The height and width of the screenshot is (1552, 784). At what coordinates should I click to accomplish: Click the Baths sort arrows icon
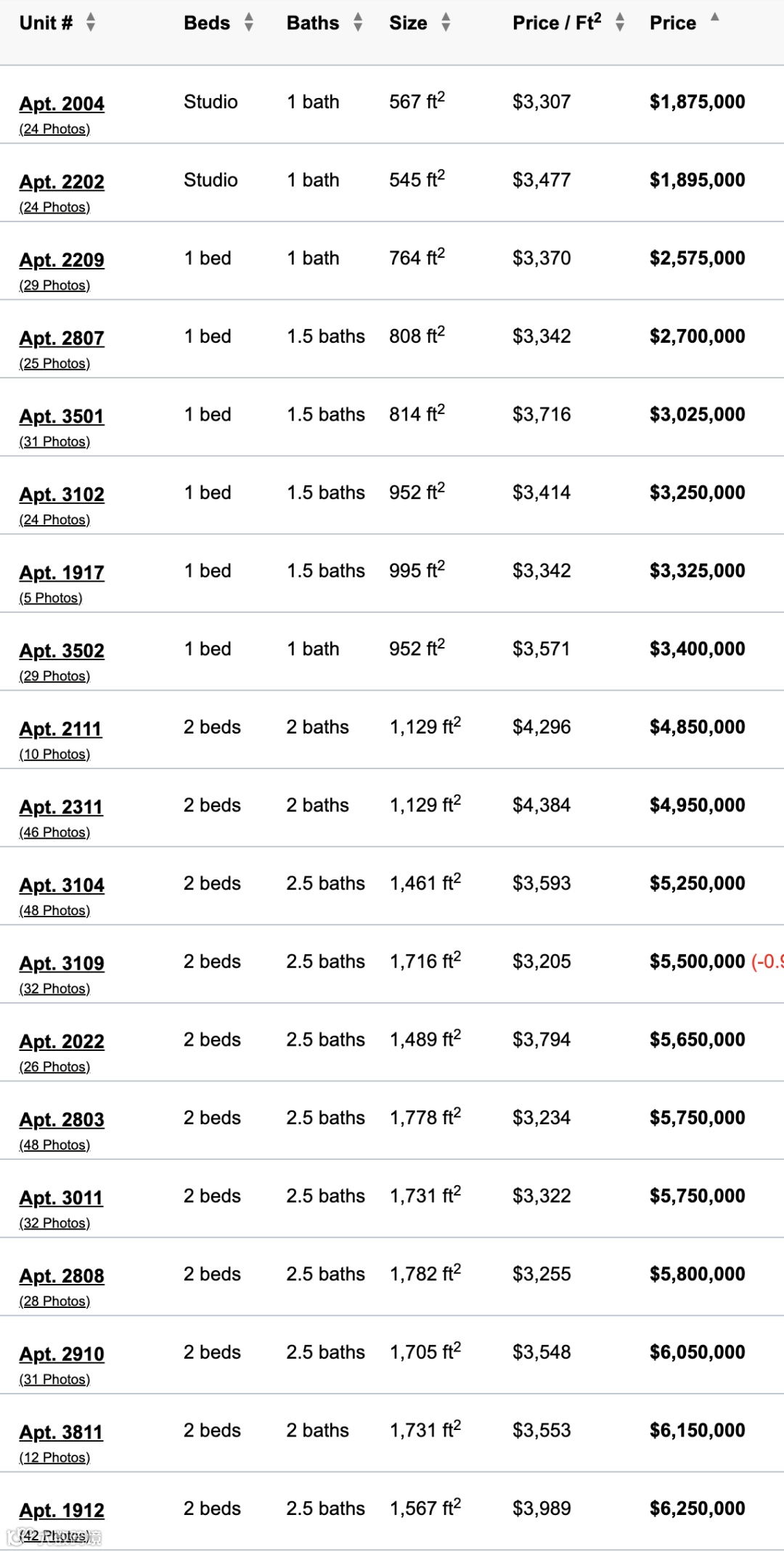tap(358, 23)
